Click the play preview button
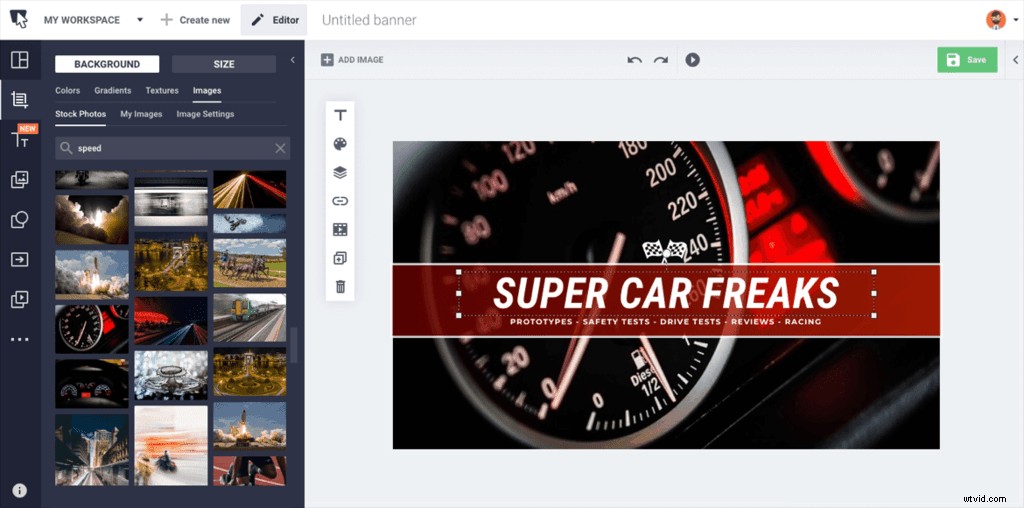1024x508 pixels. (692, 60)
